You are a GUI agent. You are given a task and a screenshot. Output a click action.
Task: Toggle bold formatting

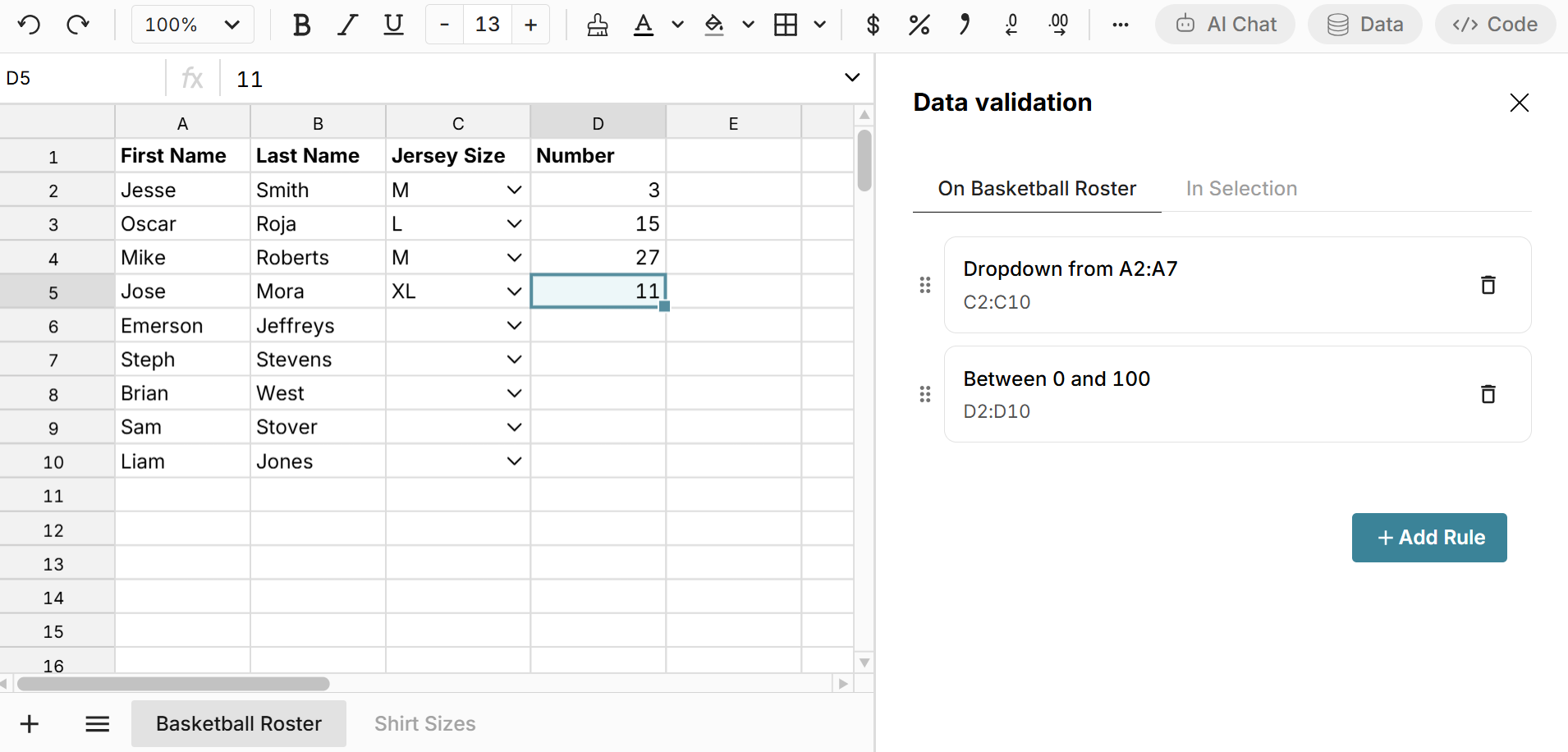(300, 25)
